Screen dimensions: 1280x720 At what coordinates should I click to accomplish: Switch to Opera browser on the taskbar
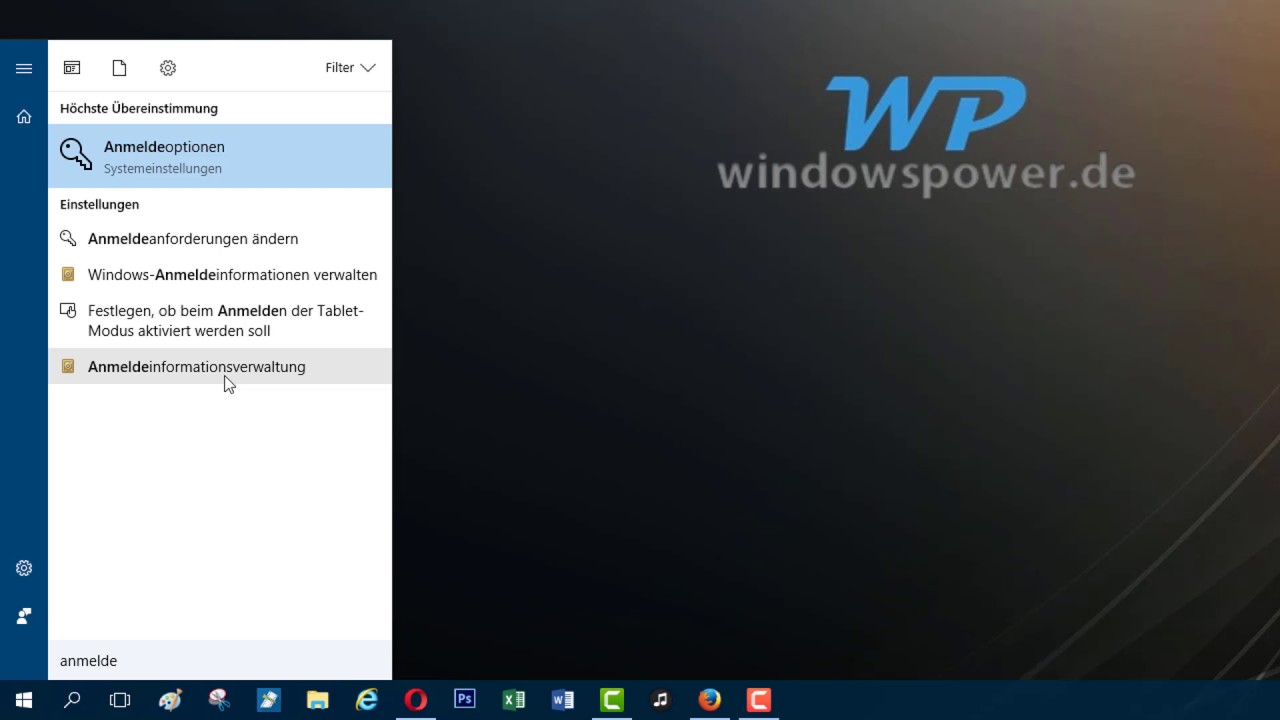[416, 700]
